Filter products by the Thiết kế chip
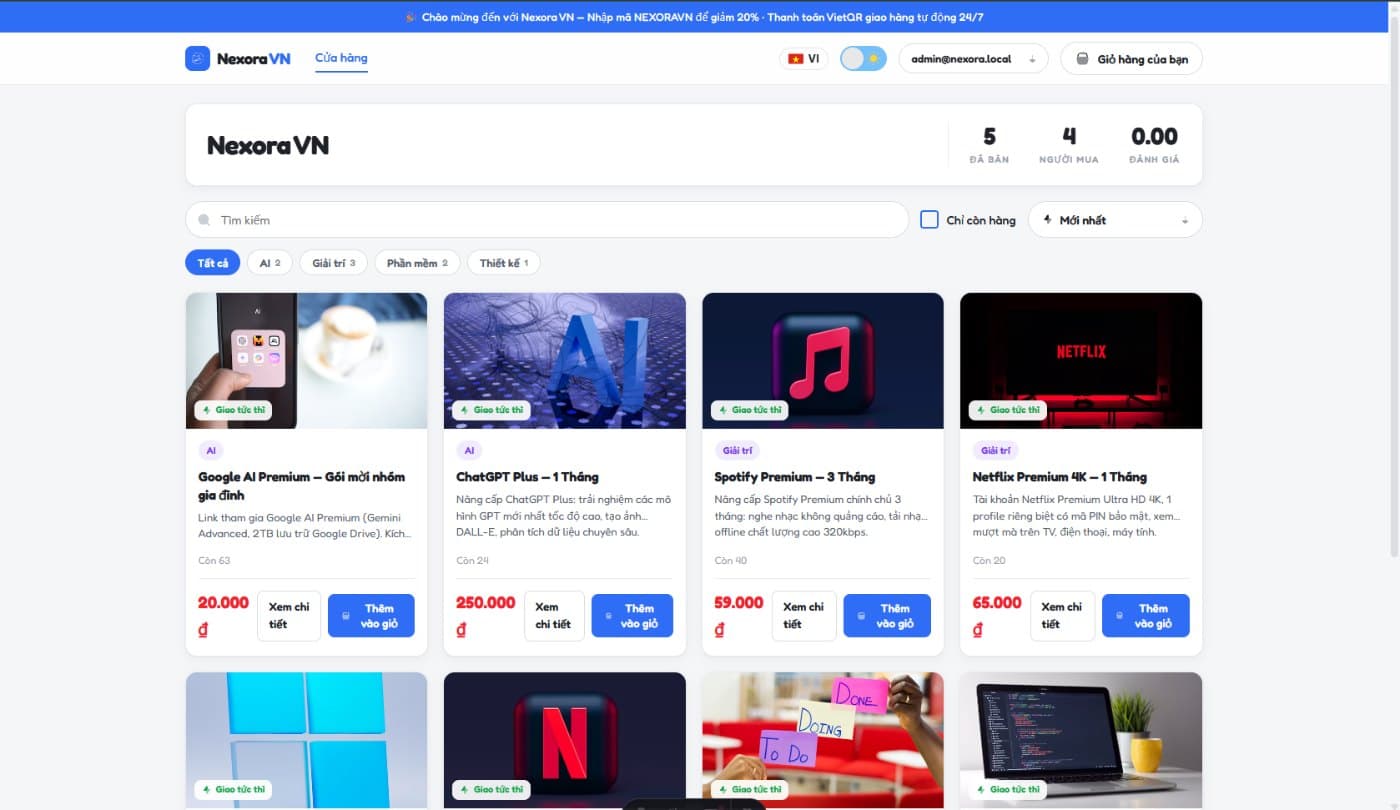Viewport: 1400px width, 810px height. [x=504, y=263]
